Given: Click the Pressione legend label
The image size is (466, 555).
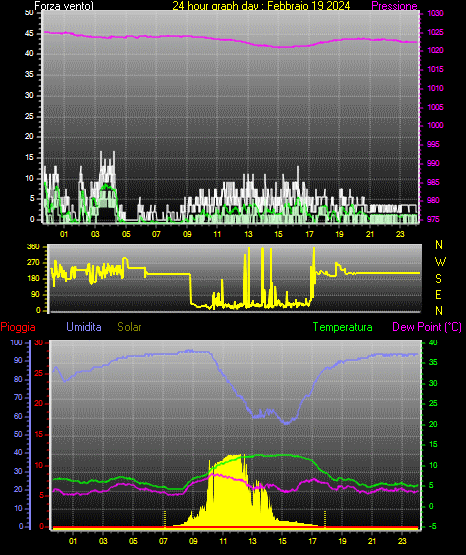Looking at the screenshot, I should (394, 6).
